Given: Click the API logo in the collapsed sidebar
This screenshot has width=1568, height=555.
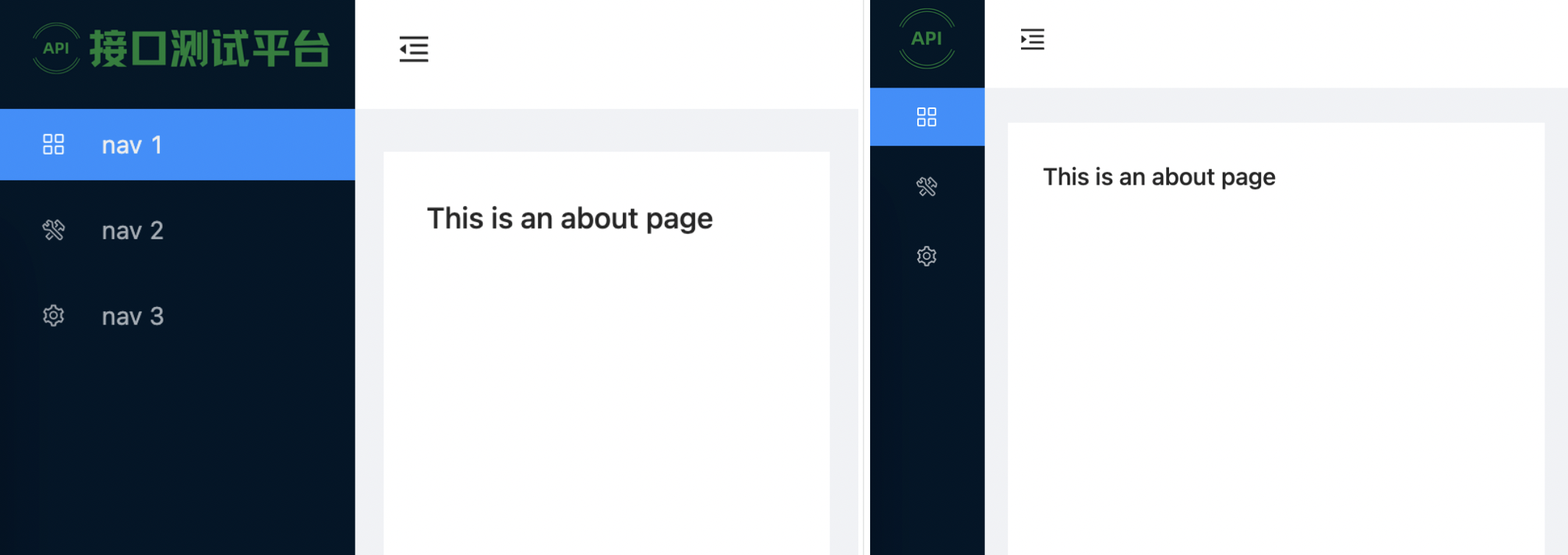Looking at the screenshot, I should click(927, 39).
